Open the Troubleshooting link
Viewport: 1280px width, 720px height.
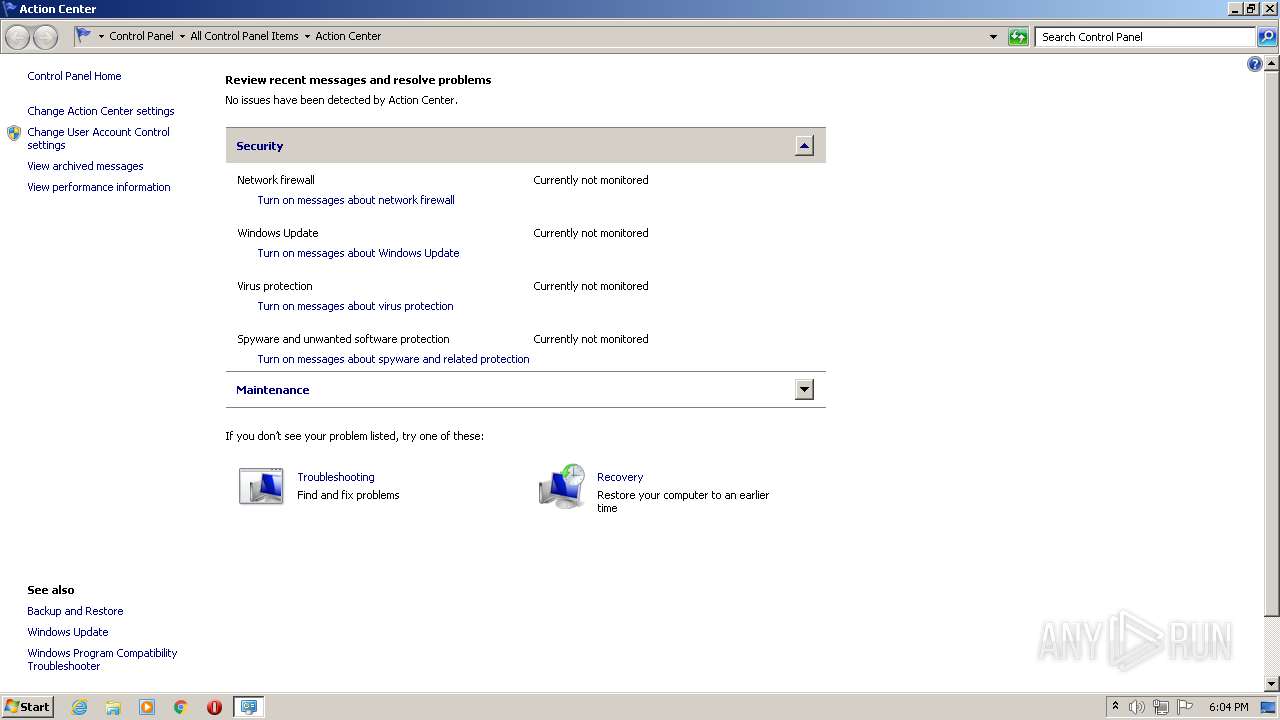point(336,477)
